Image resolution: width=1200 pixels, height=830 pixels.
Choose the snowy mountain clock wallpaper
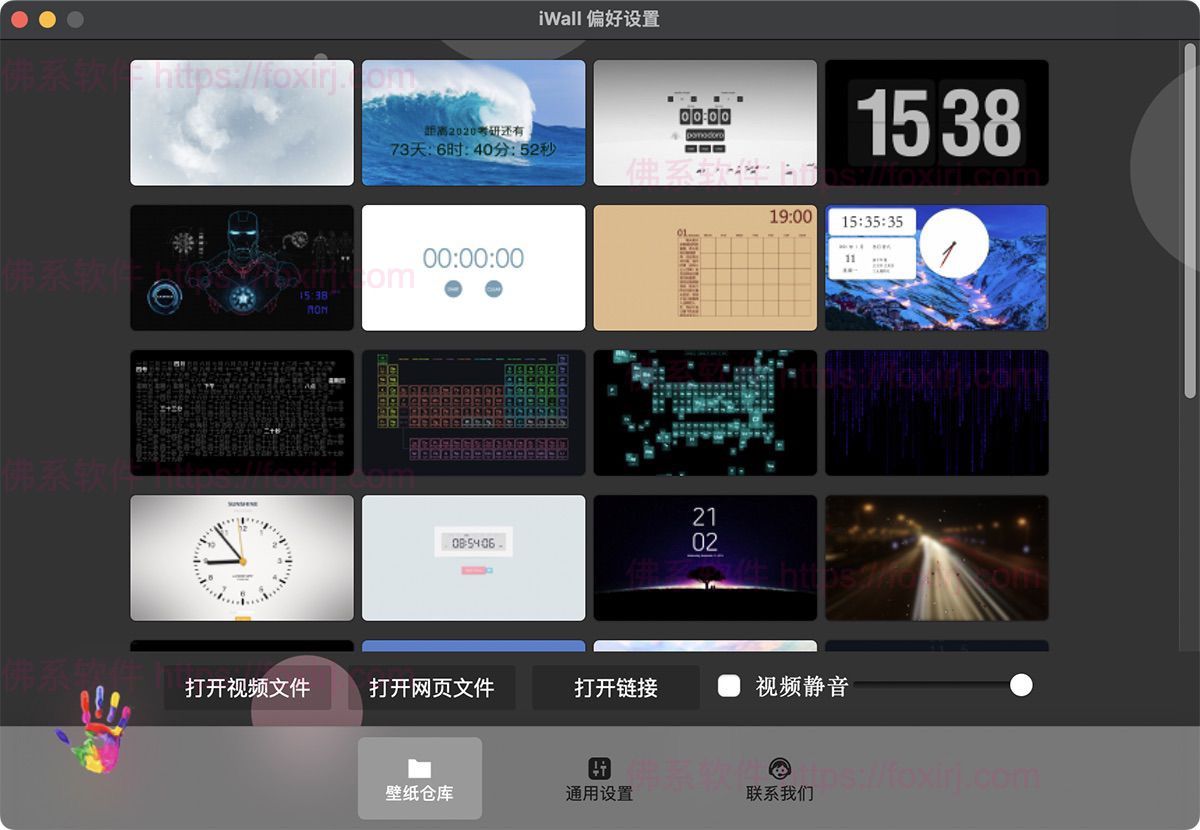(936, 268)
